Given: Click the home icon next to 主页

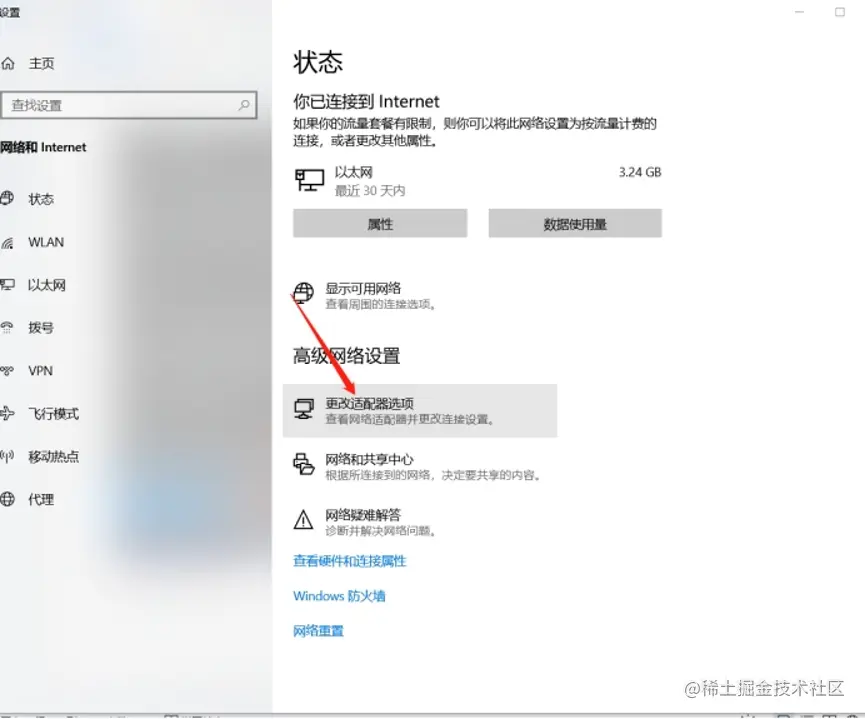Looking at the screenshot, I should [8, 63].
